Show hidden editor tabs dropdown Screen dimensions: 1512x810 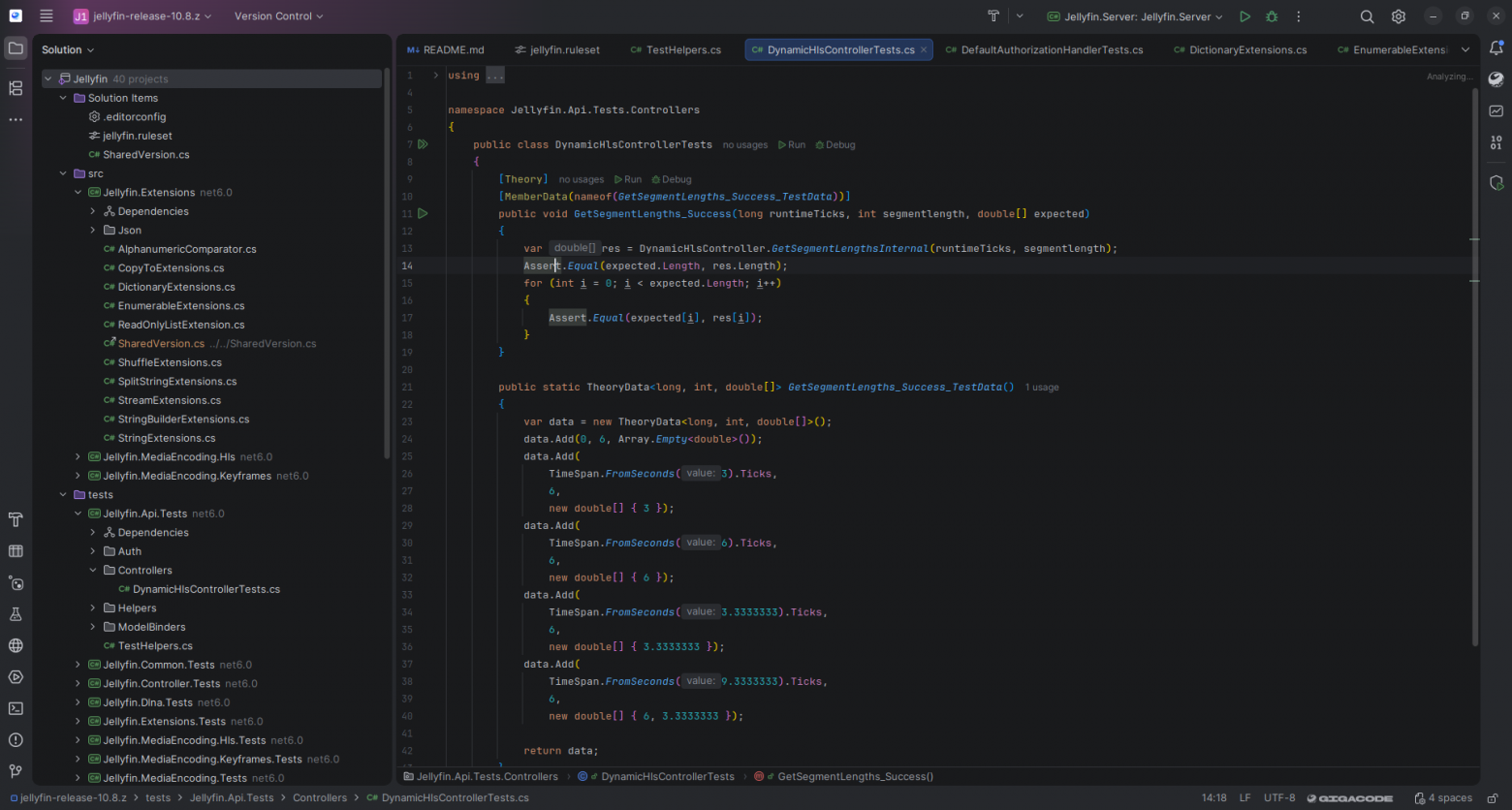pyautogui.click(x=1465, y=49)
